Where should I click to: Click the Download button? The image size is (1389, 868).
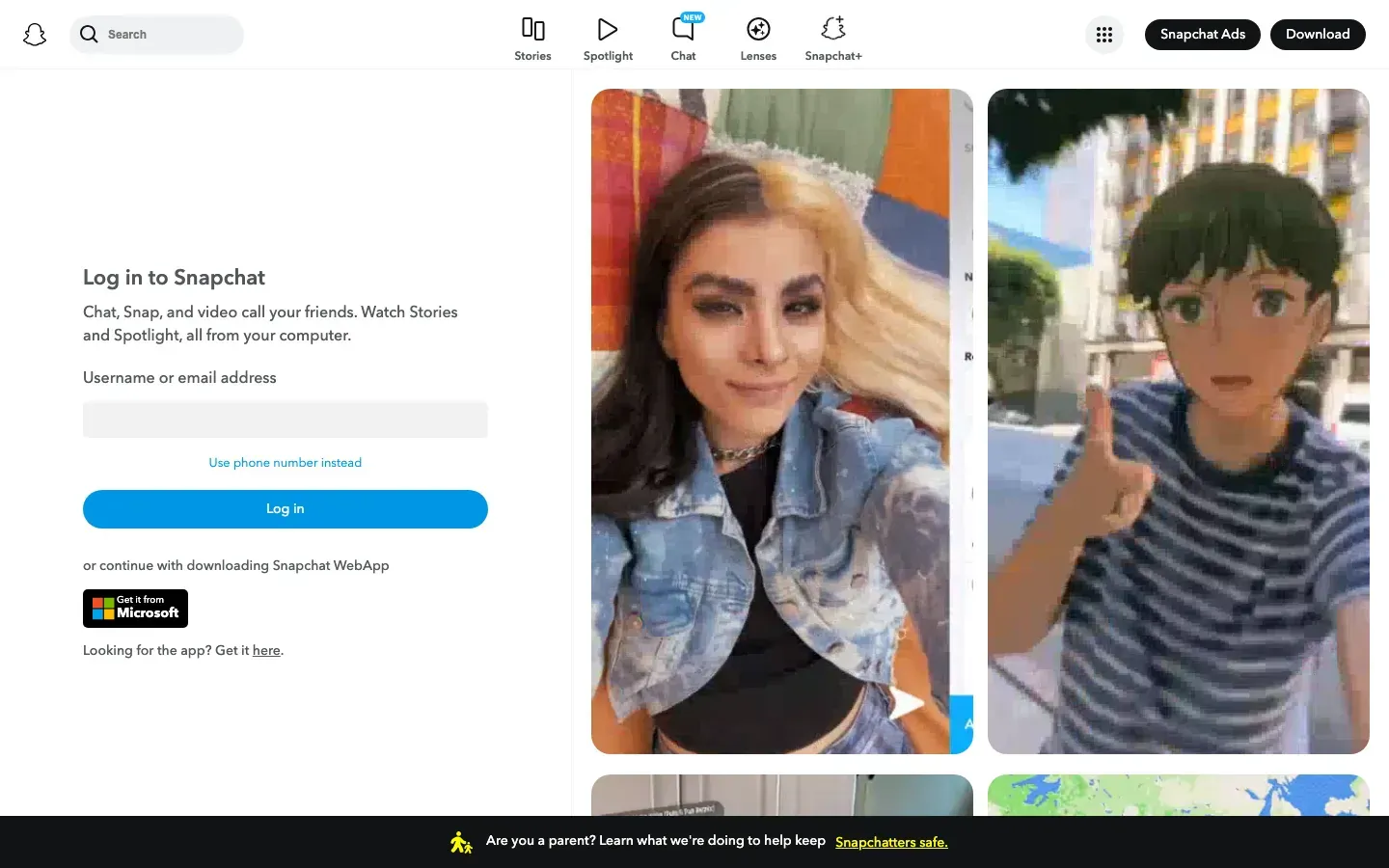click(1318, 34)
